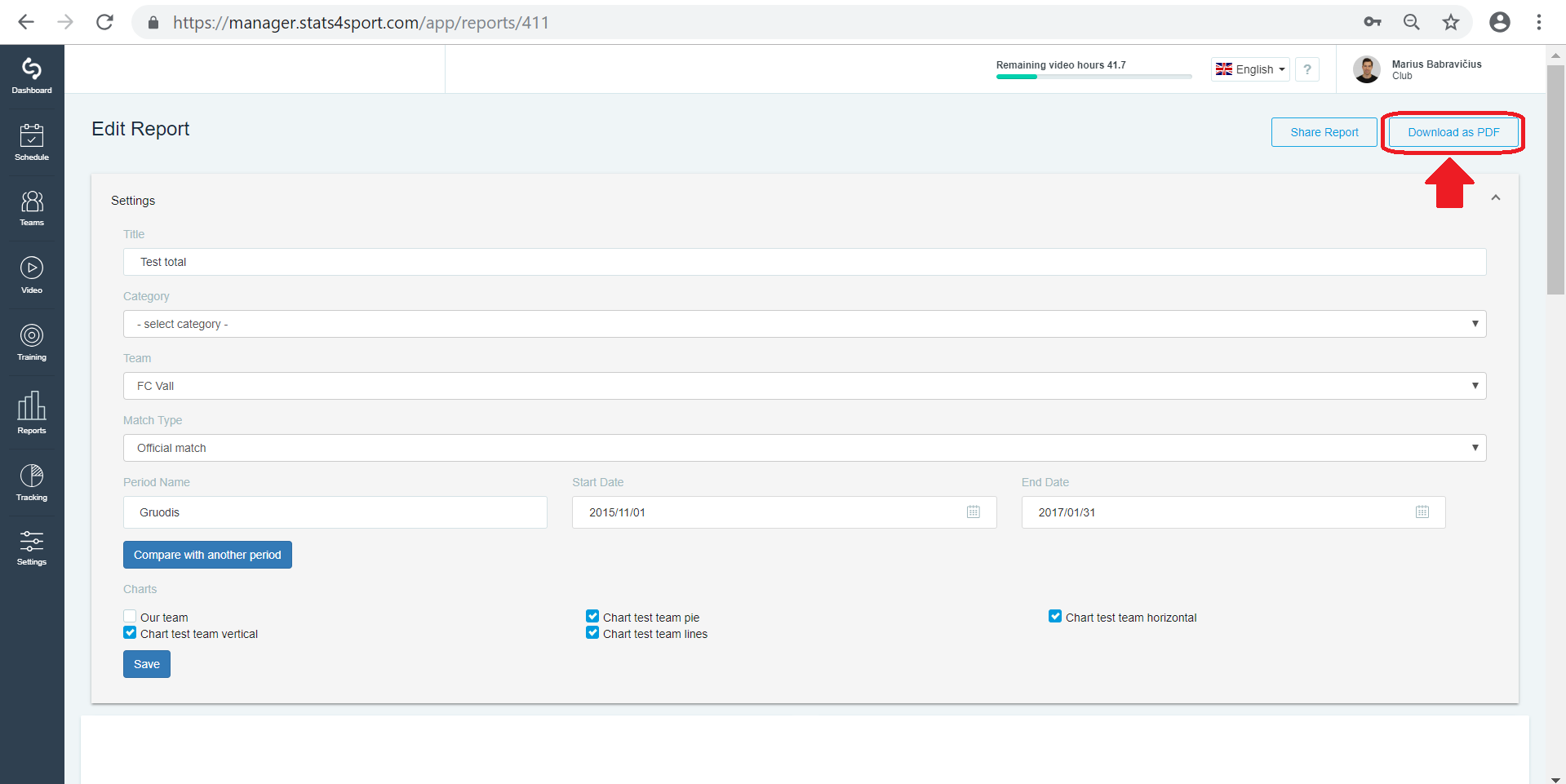Screen dimensions: 1566x784
Task: Open the Chrome three-dot menu
Action: (1539, 22)
